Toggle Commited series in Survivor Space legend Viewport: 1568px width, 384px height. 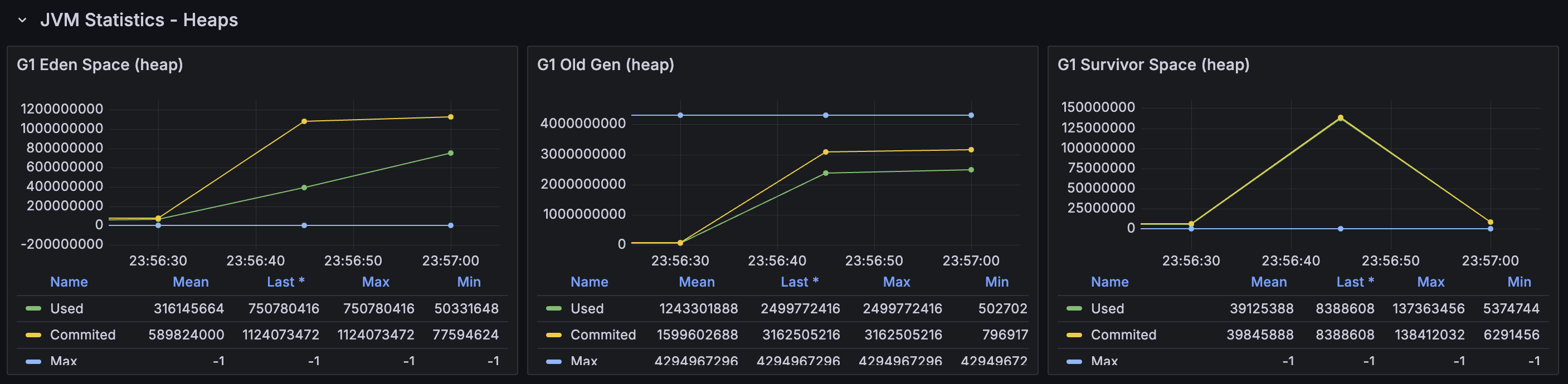[1124, 335]
